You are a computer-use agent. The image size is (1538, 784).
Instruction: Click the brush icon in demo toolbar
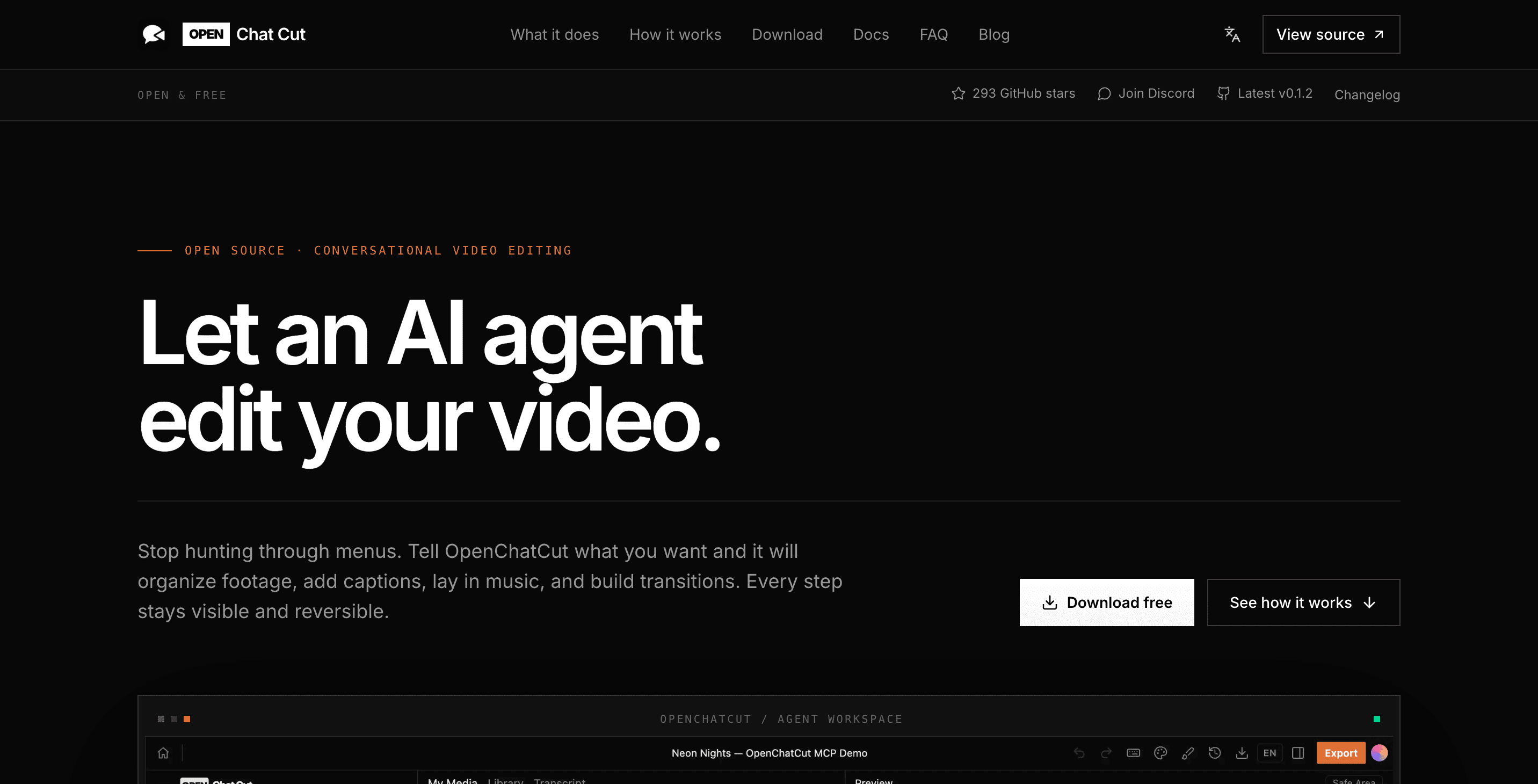point(1187,753)
